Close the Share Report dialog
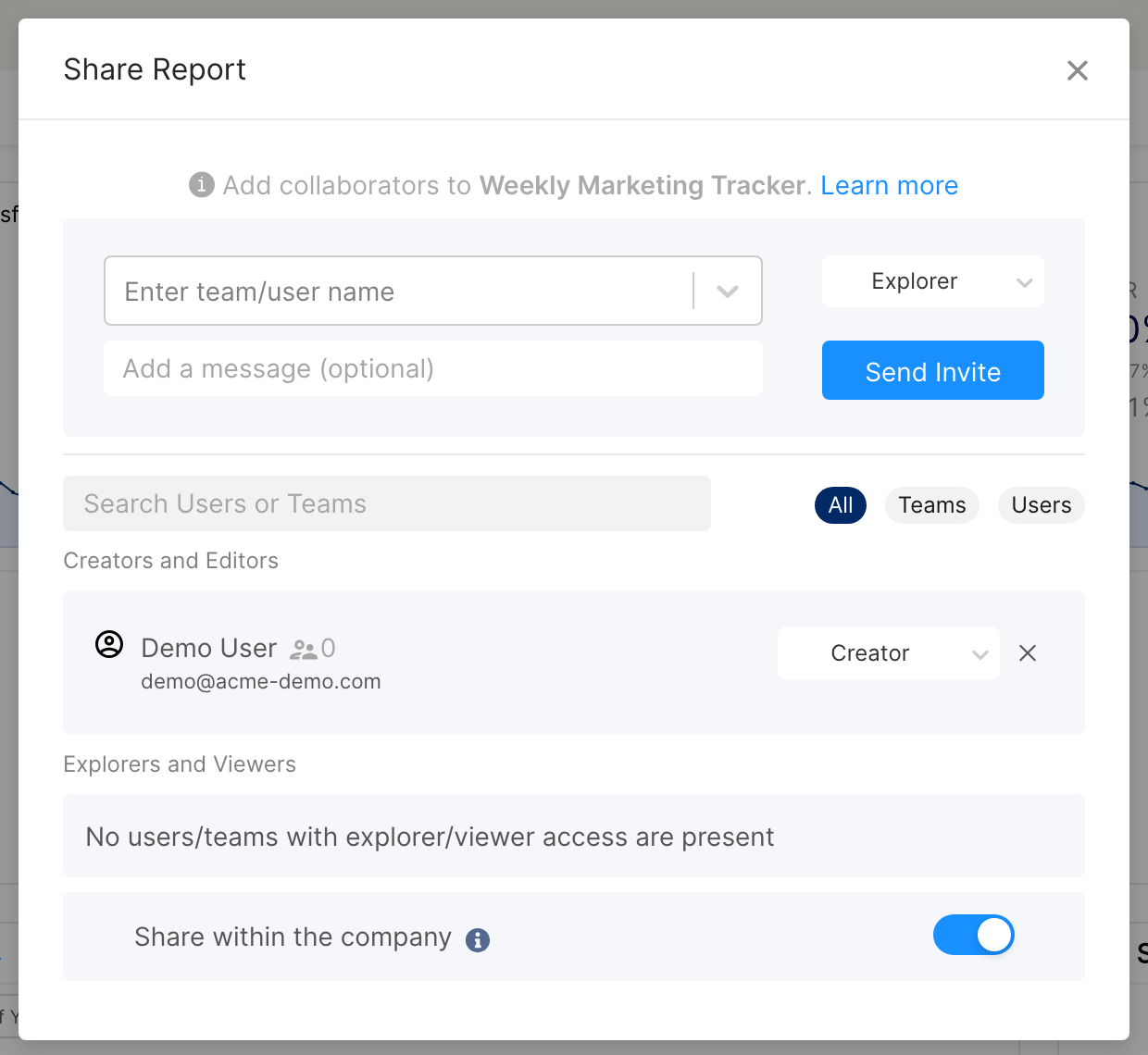 click(1077, 70)
